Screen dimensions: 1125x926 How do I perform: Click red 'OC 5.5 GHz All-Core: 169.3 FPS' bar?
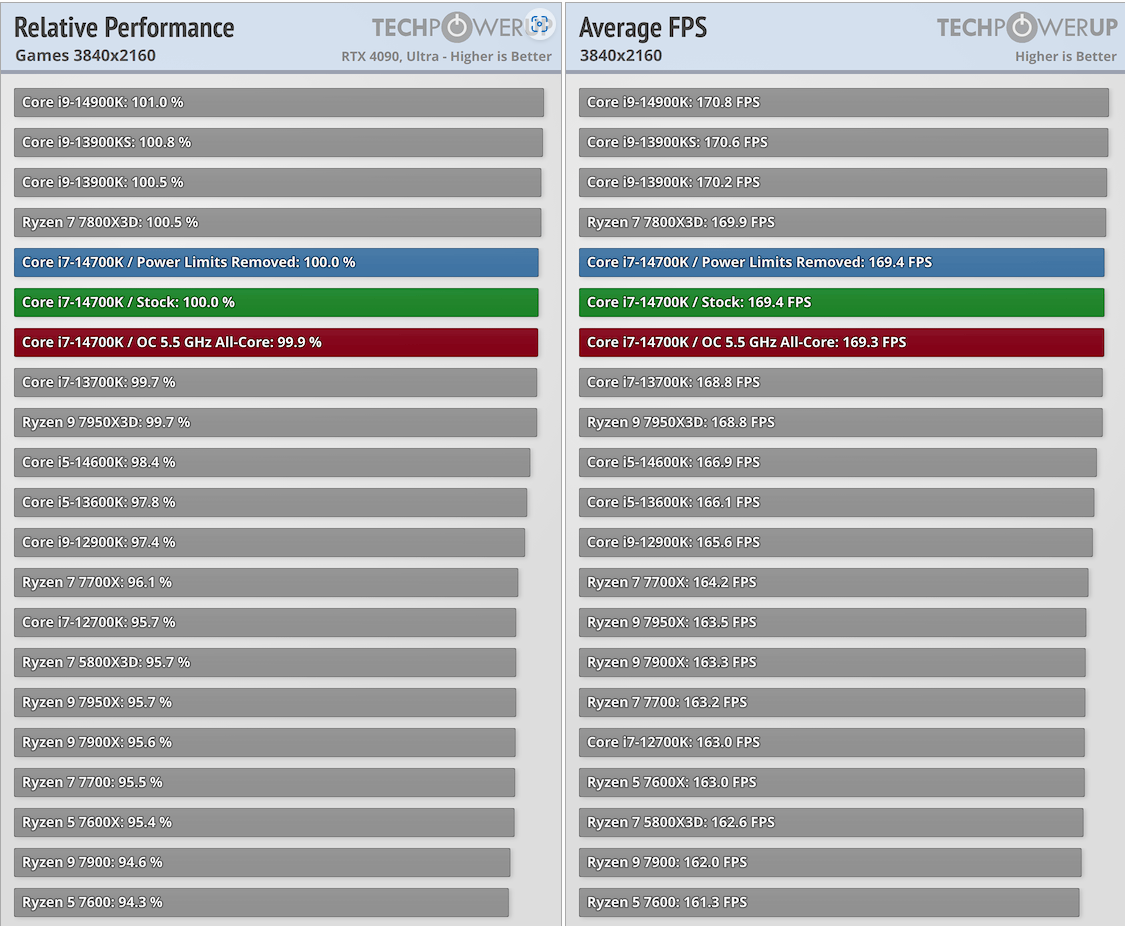click(x=842, y=343)
